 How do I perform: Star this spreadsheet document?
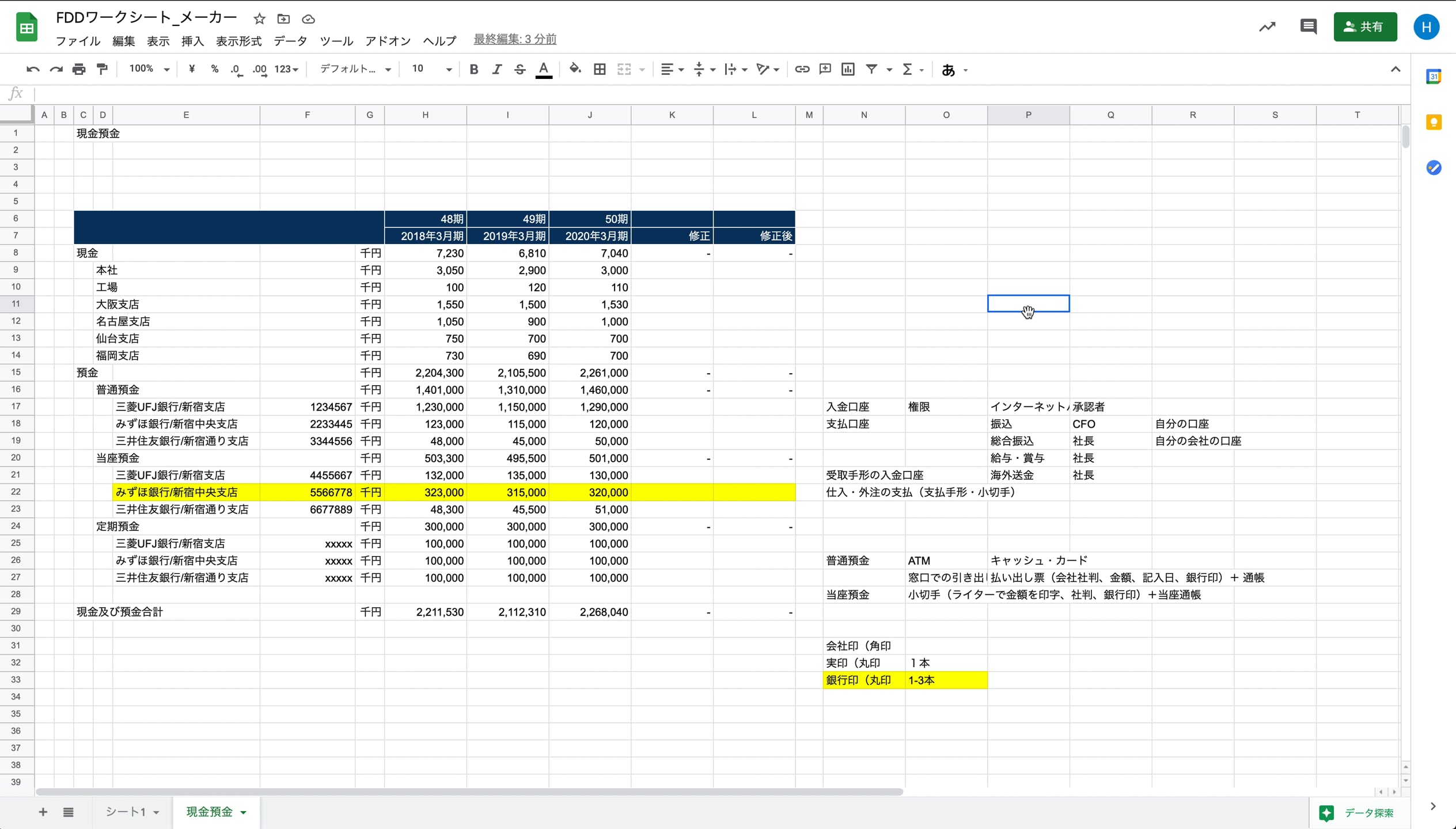click(x=259, y=19)
